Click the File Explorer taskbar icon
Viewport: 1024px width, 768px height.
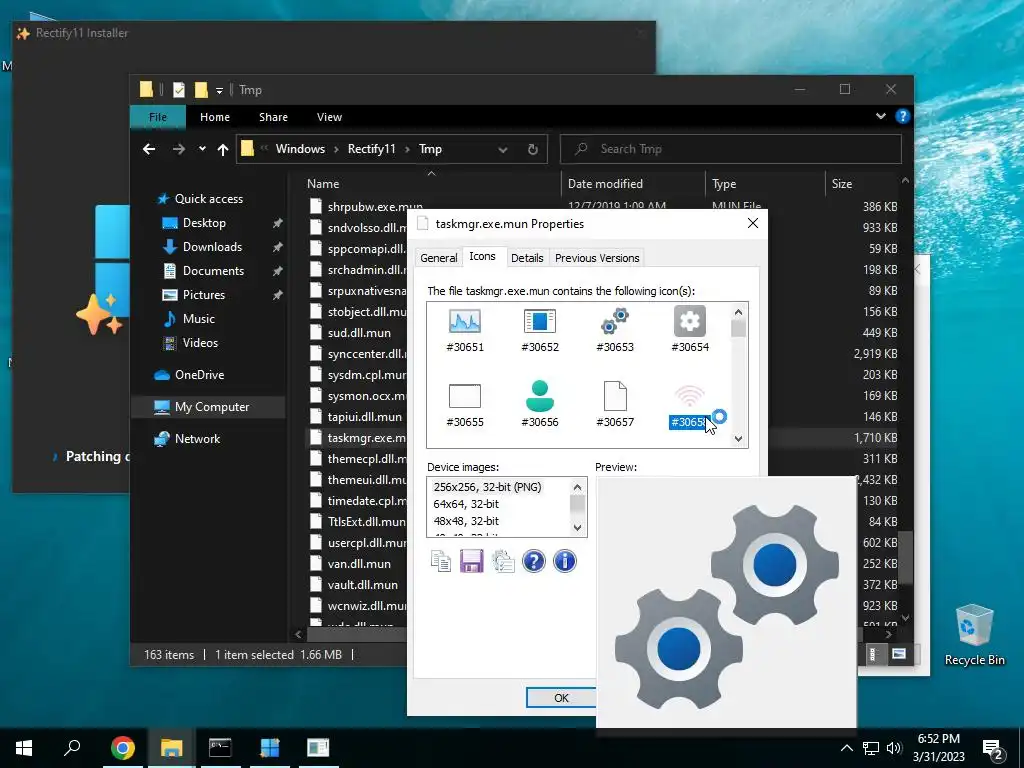pyautogui.click(x=171, y=748)
